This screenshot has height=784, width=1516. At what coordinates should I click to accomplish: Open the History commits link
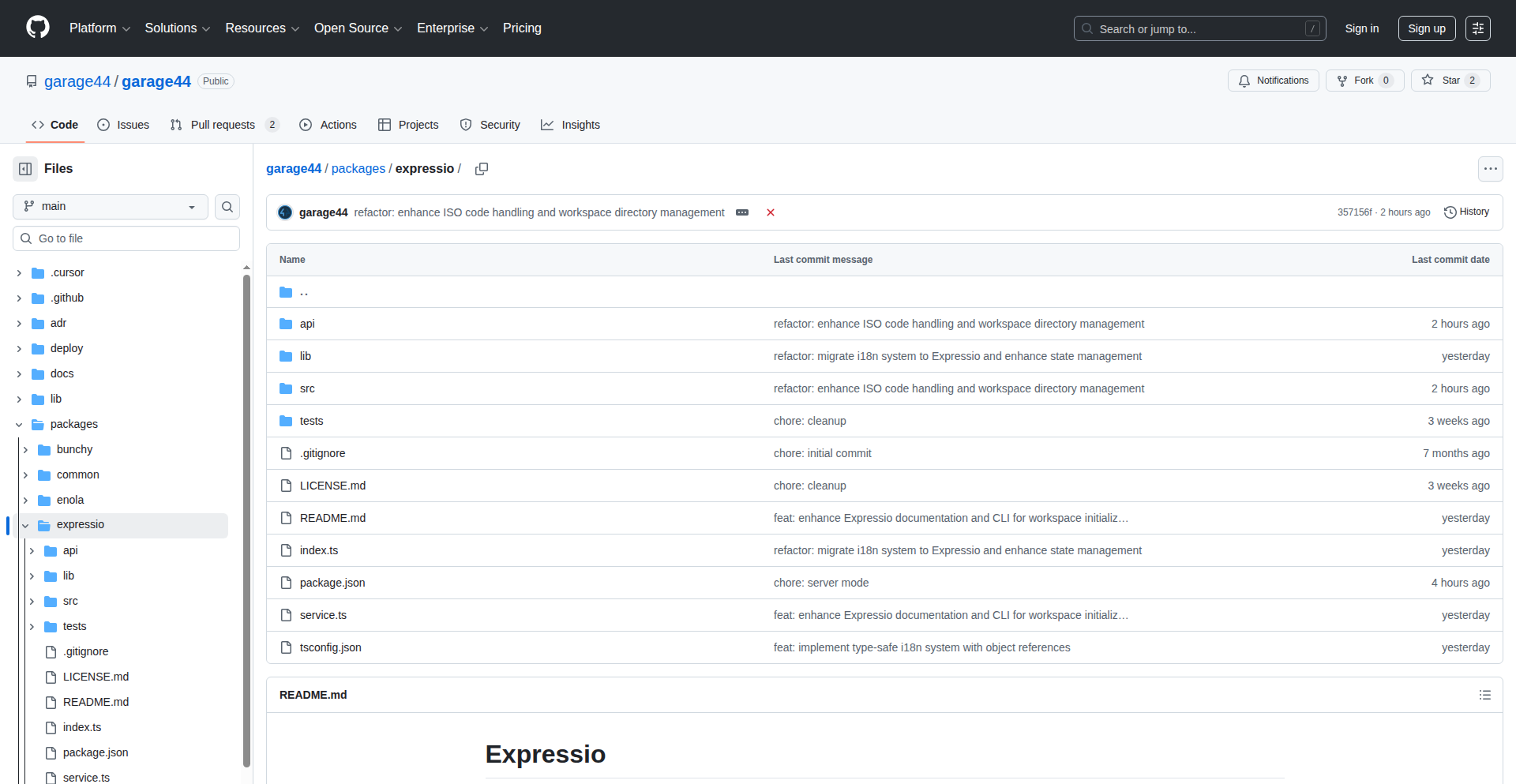coord(1466,212)
